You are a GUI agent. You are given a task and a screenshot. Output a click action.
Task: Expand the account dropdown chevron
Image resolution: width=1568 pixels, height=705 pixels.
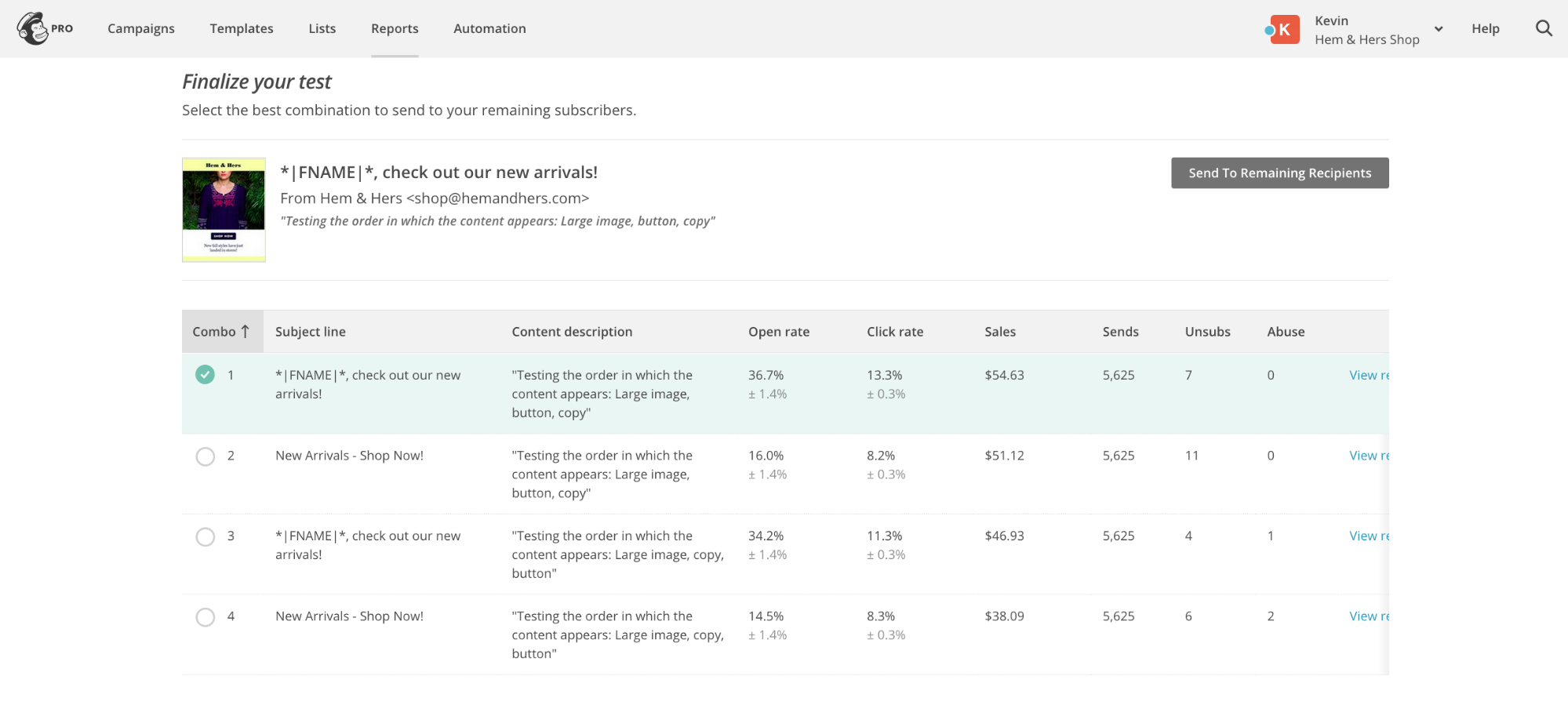[1439, 29]
